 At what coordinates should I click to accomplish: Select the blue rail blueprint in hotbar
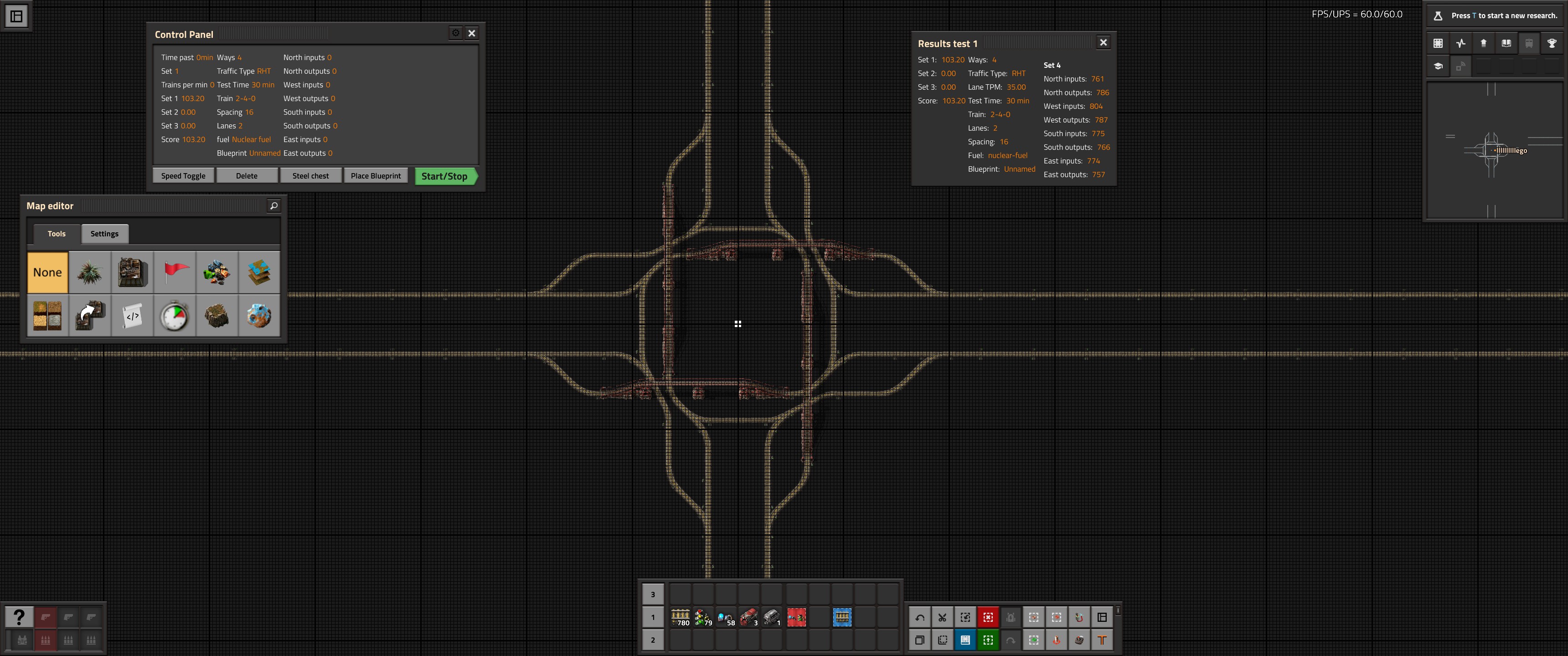pyautogui.click(x=842, y=617)
